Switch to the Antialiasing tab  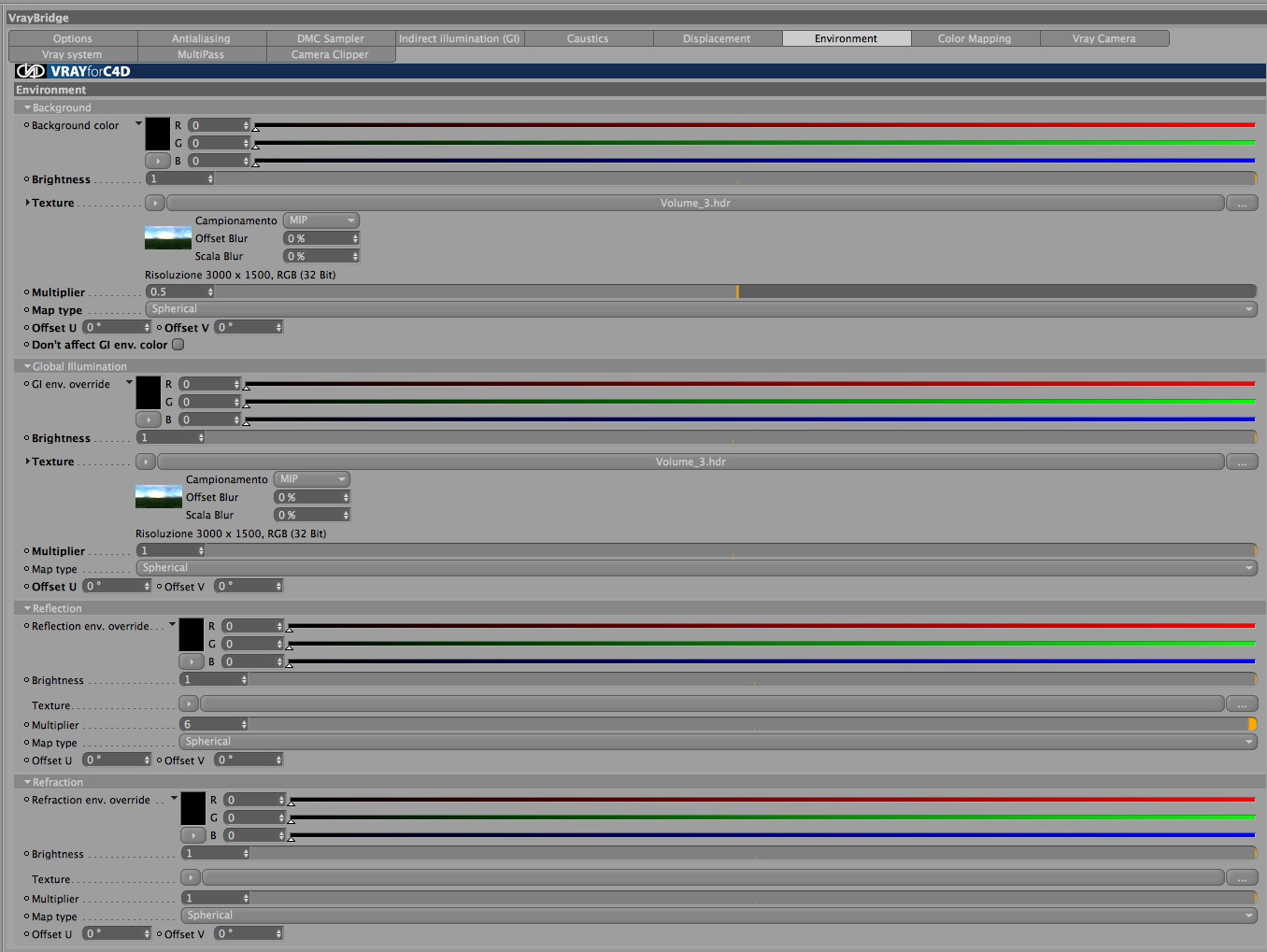(x=201, y=38)
